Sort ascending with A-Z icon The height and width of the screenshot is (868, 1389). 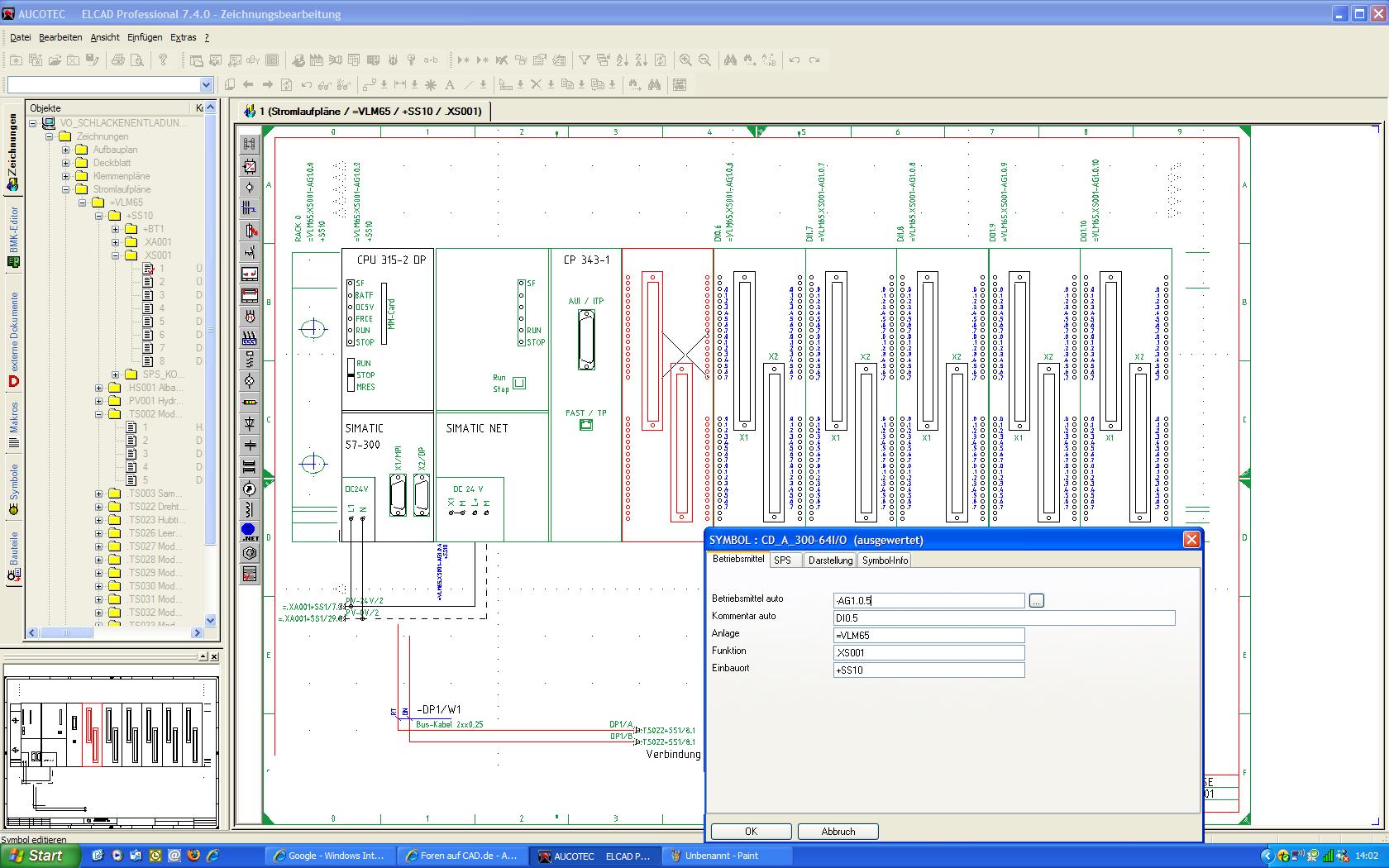[x=622, y=60]
